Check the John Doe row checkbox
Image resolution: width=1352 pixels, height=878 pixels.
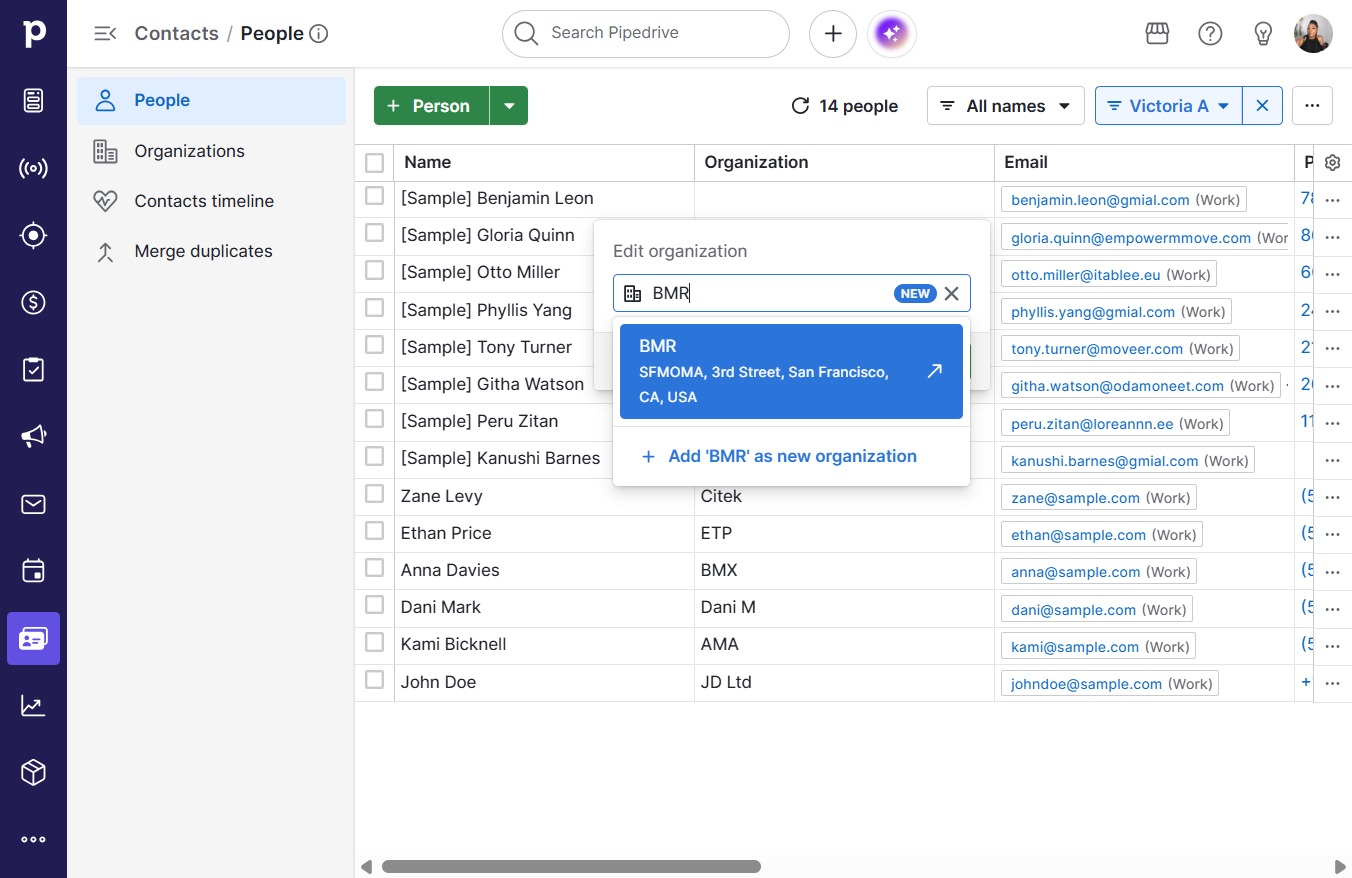pos(375,680)
